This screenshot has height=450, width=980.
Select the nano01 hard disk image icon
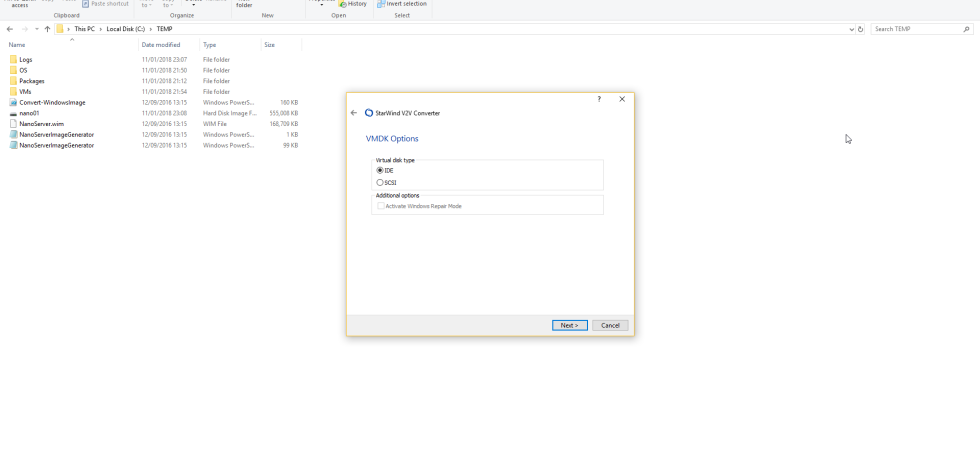[x=13, y=113]
